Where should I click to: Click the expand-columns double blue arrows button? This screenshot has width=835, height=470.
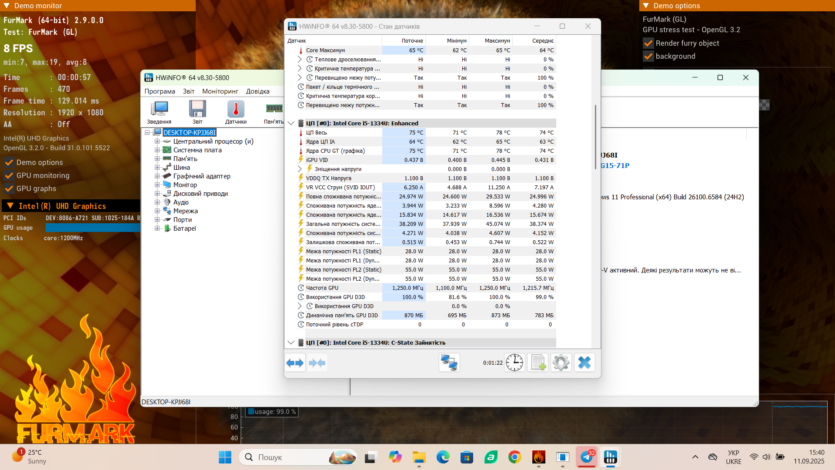coord(295,363)
